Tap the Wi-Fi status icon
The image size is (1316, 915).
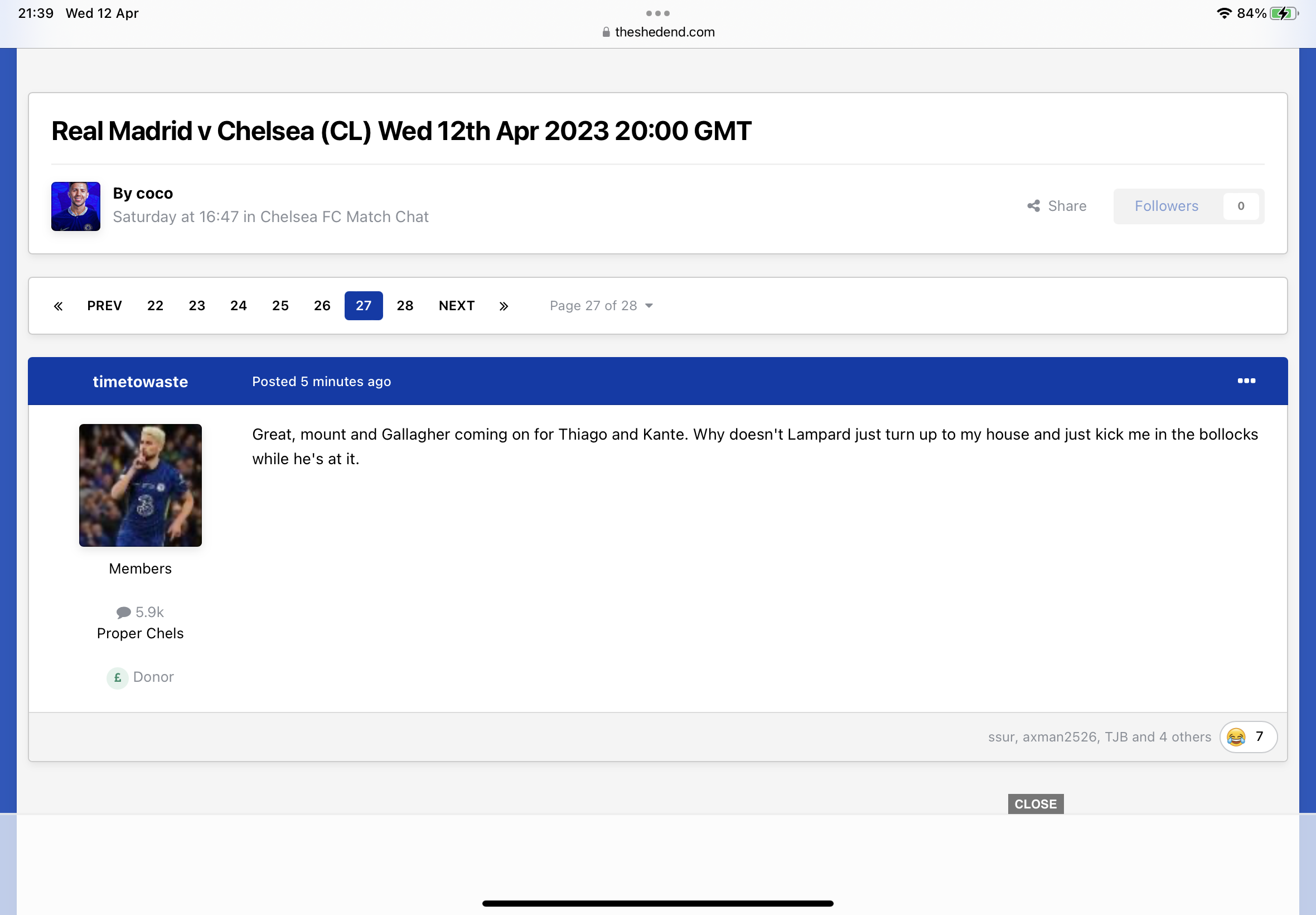pyautogui.click(x=1225, y=13)
